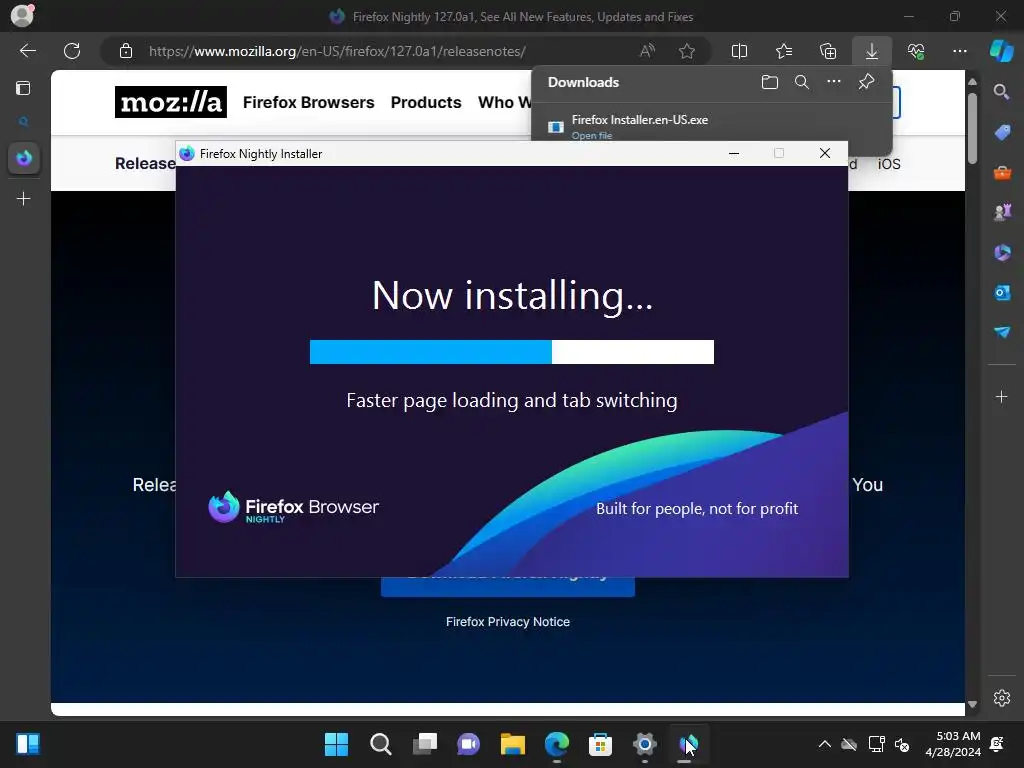Click the mozilla logo on page
Viewport: 1024px width, 768px height.
170,103
